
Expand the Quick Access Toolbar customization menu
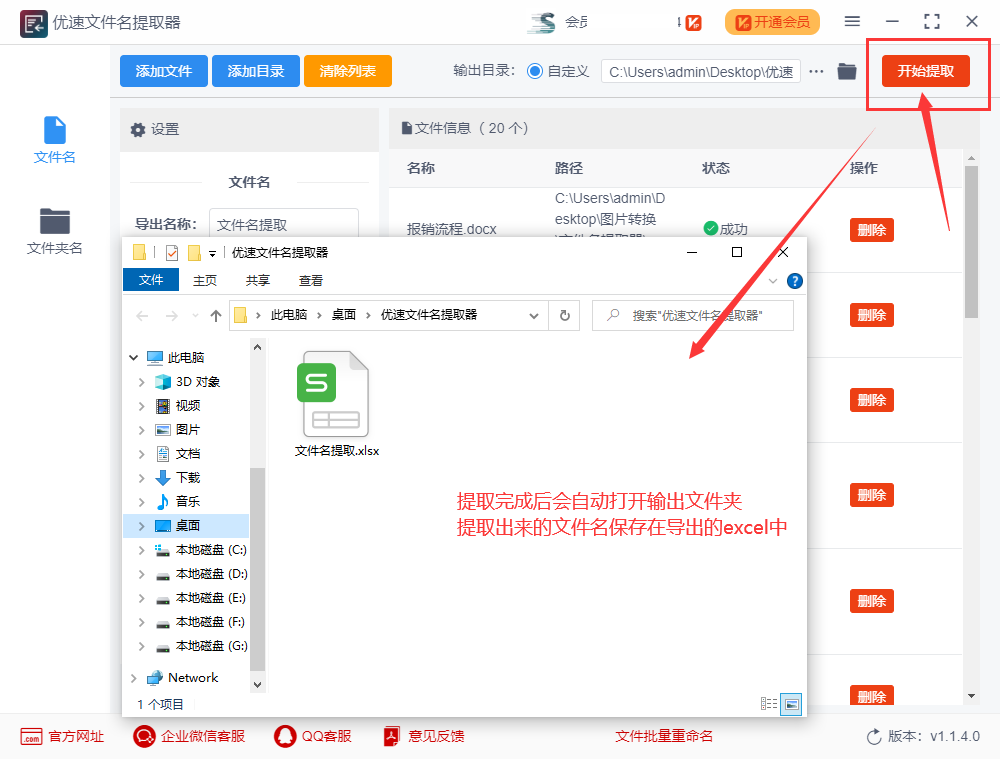[x=212, y=254]
